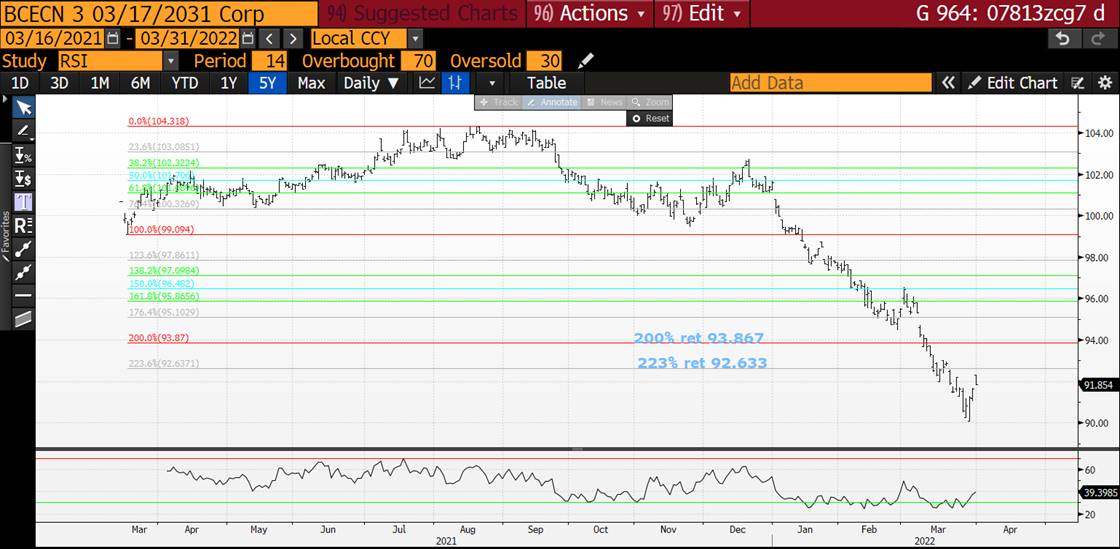
Task: Select the channel band tool
Action: click(x=24, y=319)
